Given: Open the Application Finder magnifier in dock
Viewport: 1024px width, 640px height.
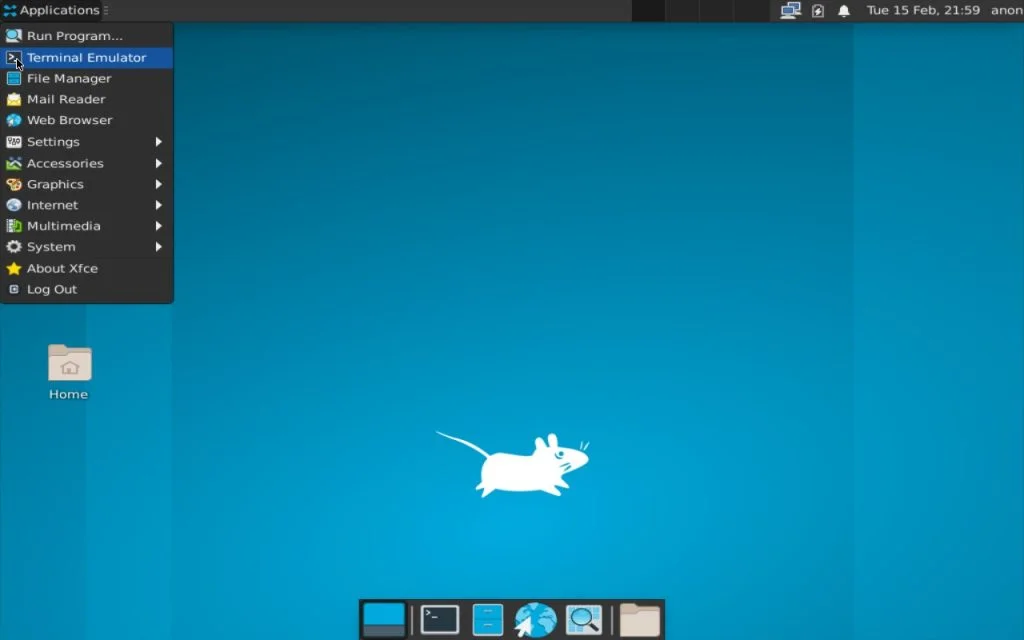Looking at the screenshot, I should pos(583,619).
